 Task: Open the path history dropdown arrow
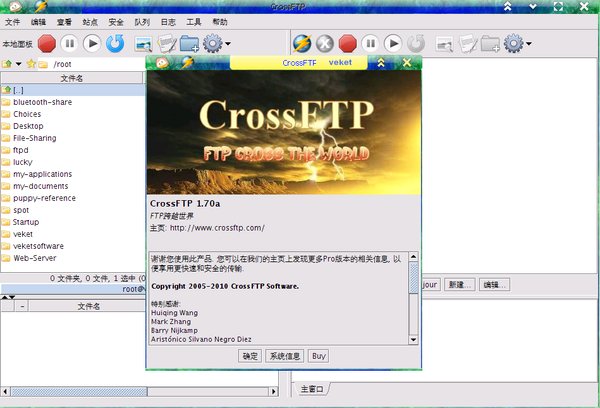point(18,64)
